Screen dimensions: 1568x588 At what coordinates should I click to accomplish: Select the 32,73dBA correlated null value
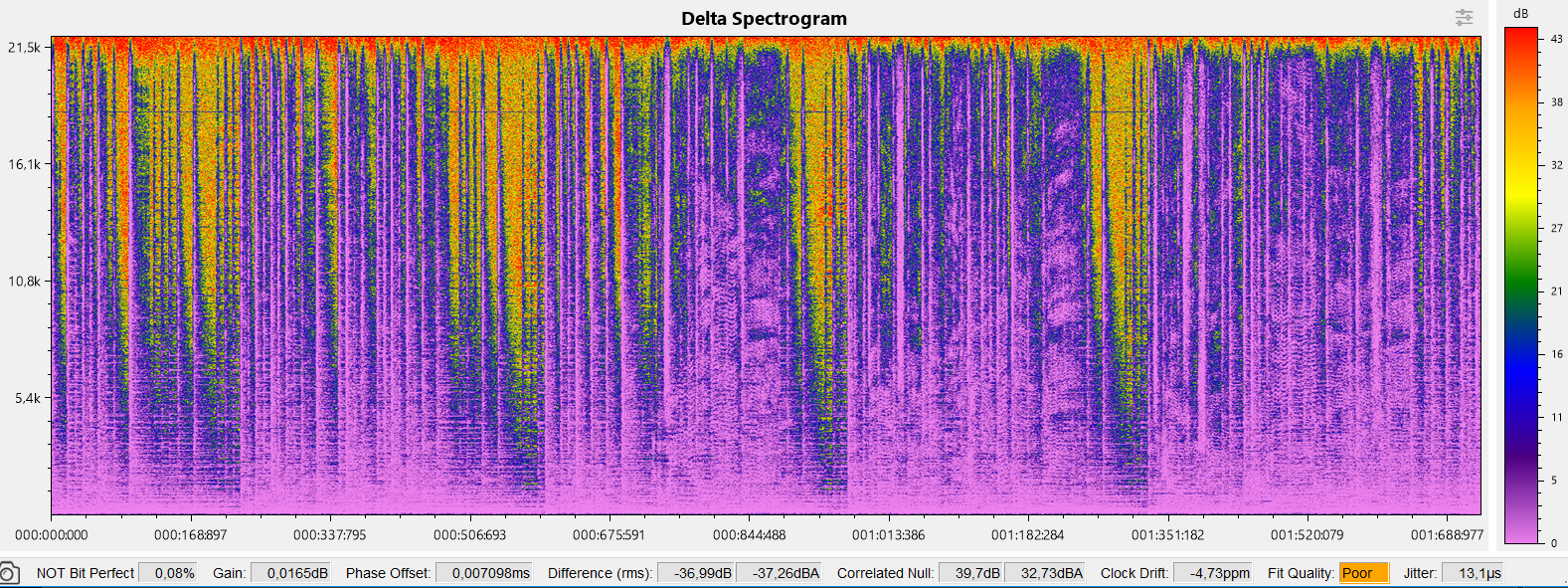pyautogui.click(x=1045, y=573)
